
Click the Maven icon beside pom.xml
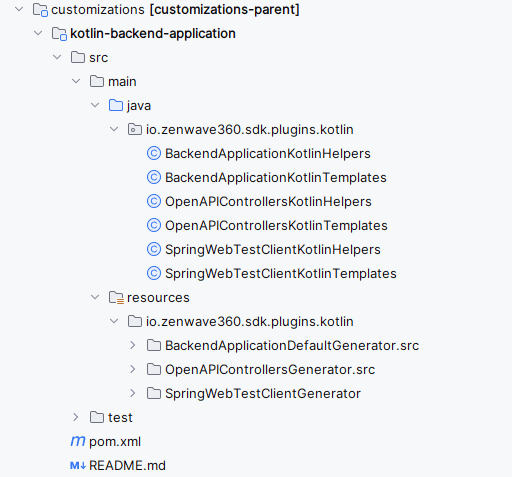pos(78,441)
